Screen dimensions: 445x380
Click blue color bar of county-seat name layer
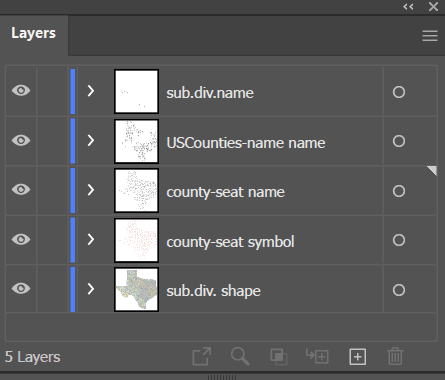[73, 190]
